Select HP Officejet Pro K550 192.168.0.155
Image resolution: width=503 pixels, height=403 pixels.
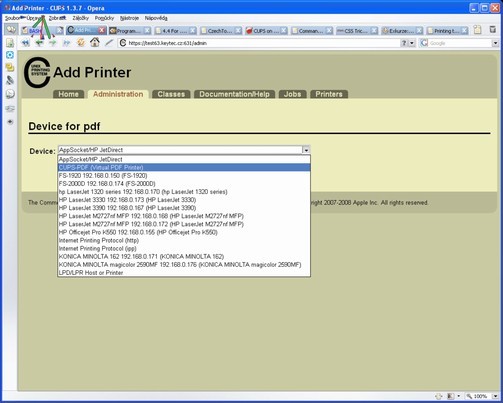[x=184, y=232]
